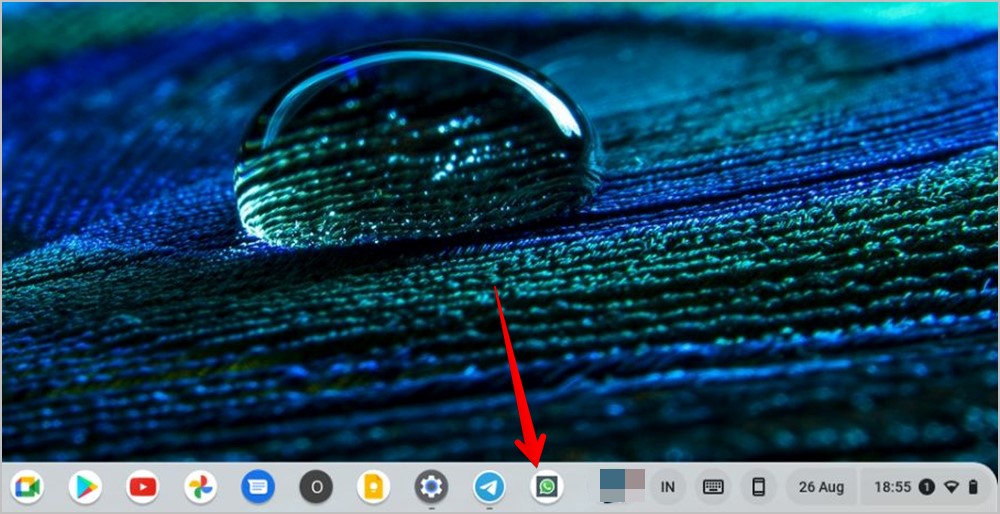Click the battery status icon
The width and height of the screenshot is (1000, 514).
973,488
